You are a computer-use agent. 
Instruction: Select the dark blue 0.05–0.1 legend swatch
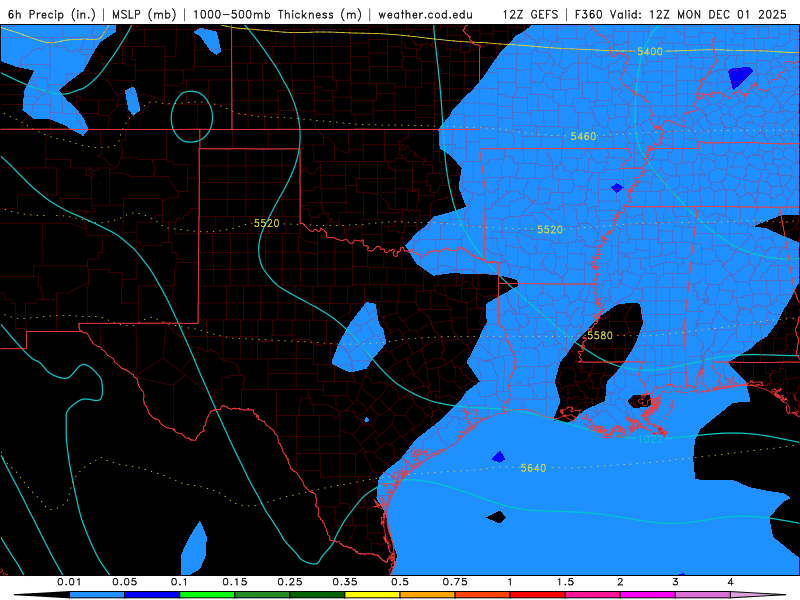pos(152,595)
